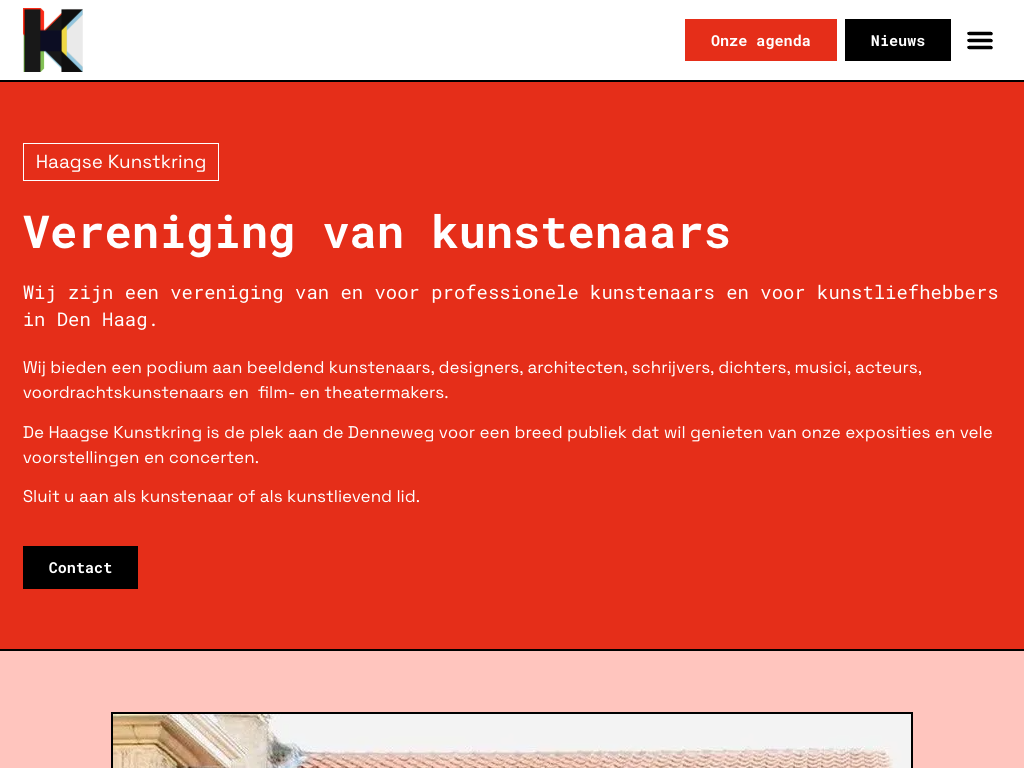The image size is (1024, 768).
Task: Click the black Contact button
Action: point(80,568)
